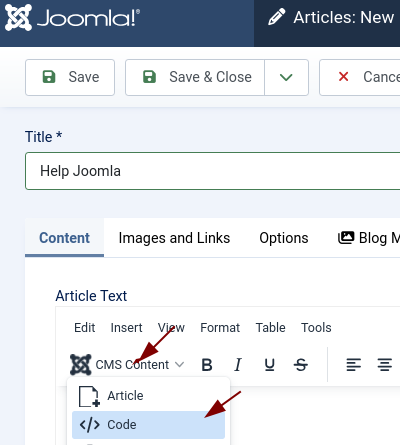This screenshot has width=400, height=445.
Task: Click the Articles: New page heading
Action: [x=344, y=17]
